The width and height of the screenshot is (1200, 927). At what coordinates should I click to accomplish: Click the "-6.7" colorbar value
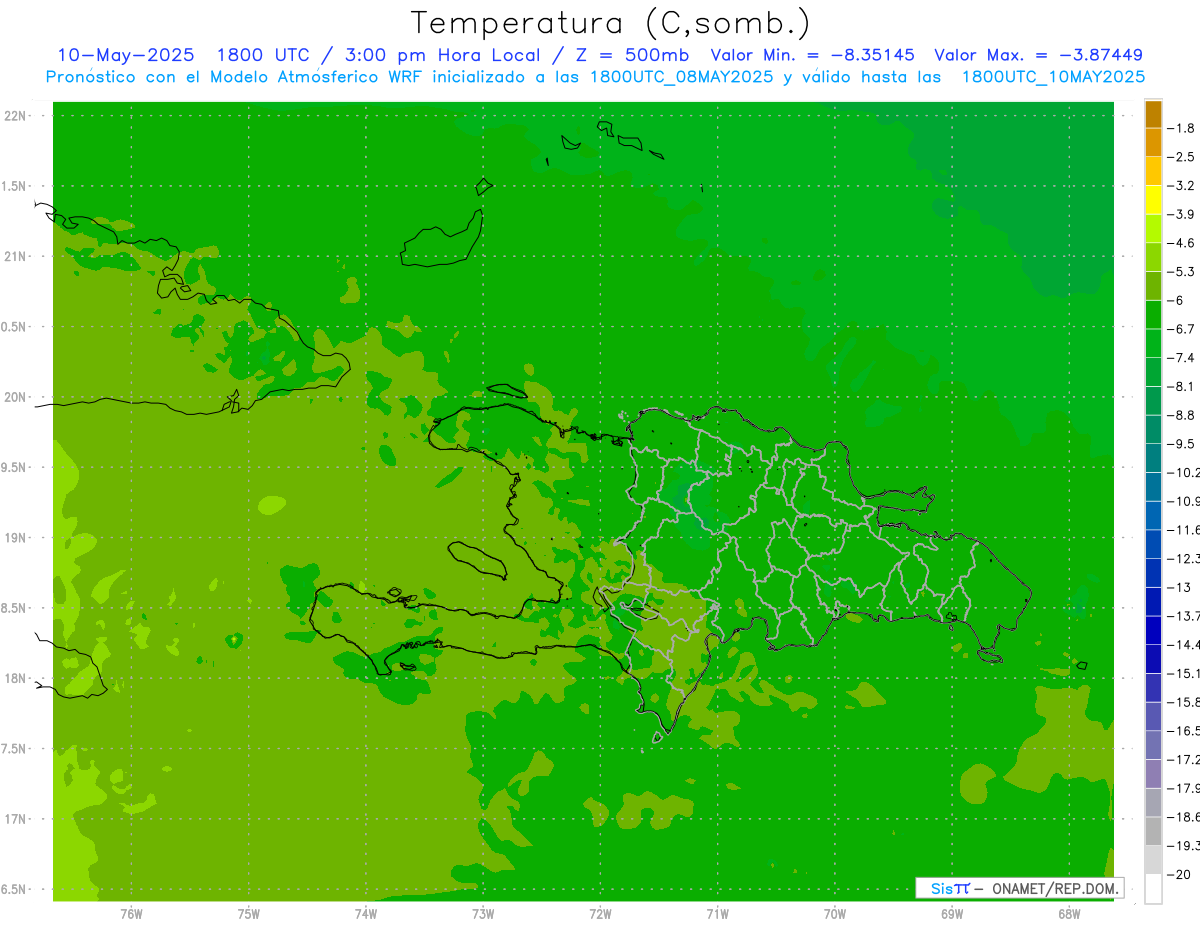[1182, 329]
